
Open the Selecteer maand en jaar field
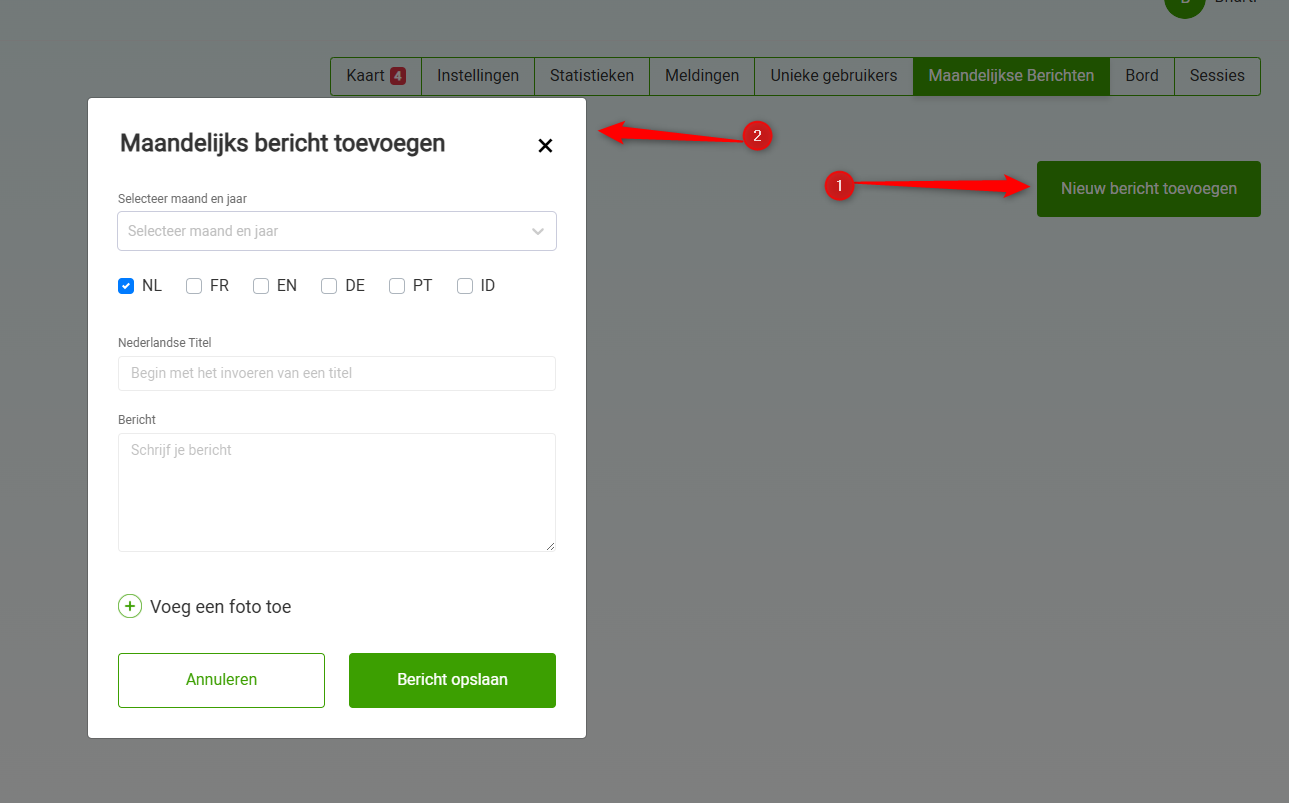320,231
